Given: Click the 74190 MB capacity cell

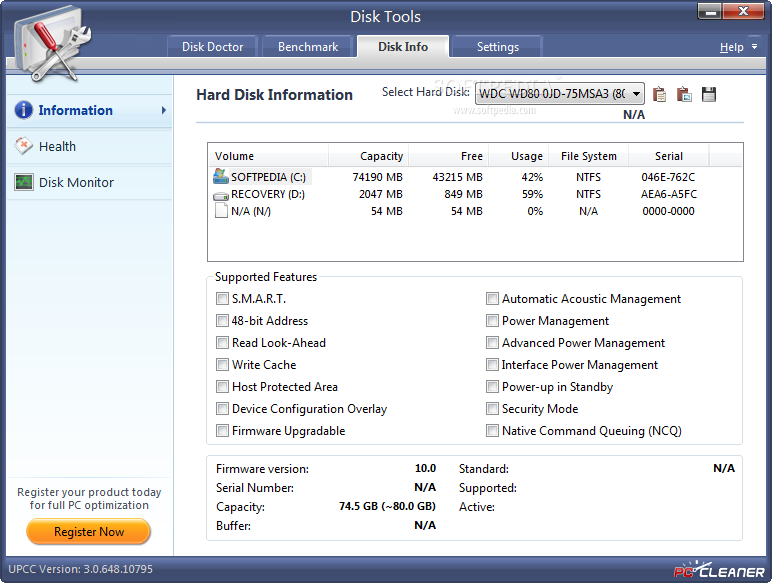Looking at the screenshot, I should tap(377, 177).
